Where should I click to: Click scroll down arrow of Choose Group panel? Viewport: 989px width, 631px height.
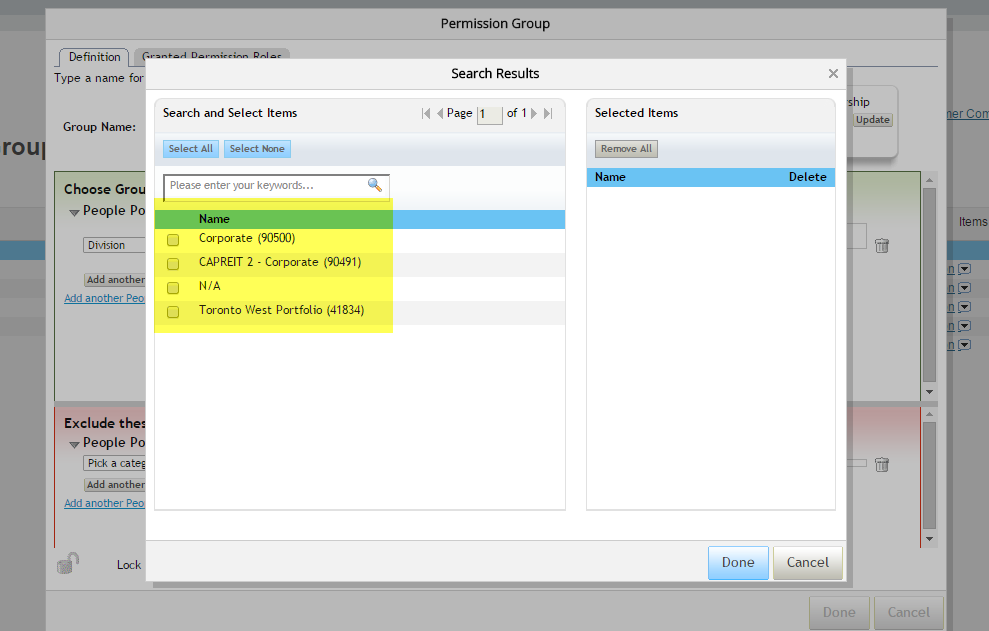point(929,392)
